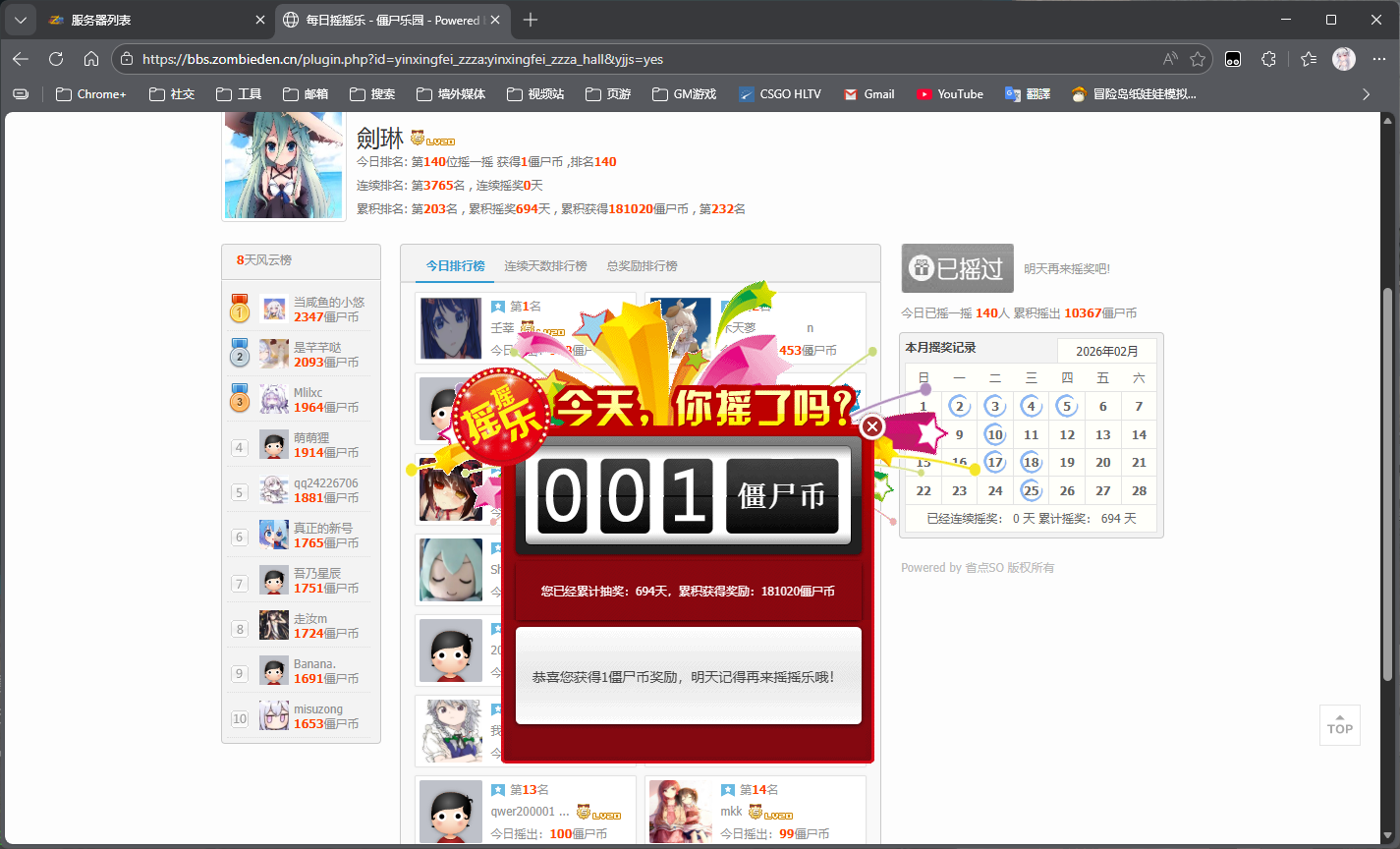Image resolution: width=1400 pixels, height=849 pixels.
Task: Expand the tab search dropdown arrow
Action: tap(21, 20)
